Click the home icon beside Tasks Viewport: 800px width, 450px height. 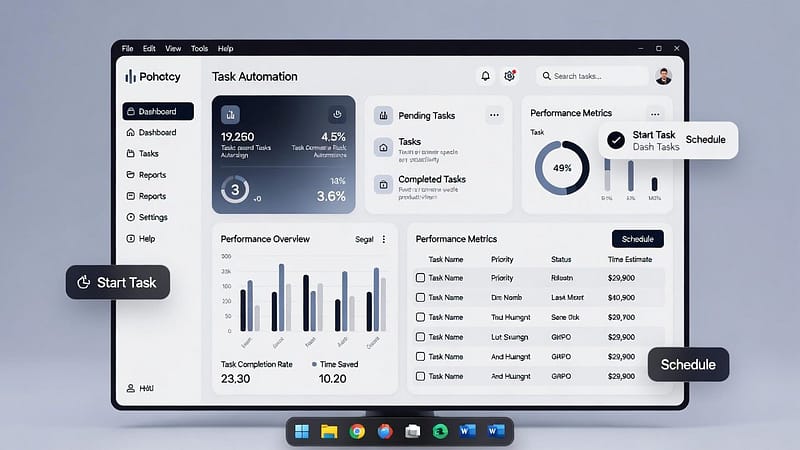383,148
